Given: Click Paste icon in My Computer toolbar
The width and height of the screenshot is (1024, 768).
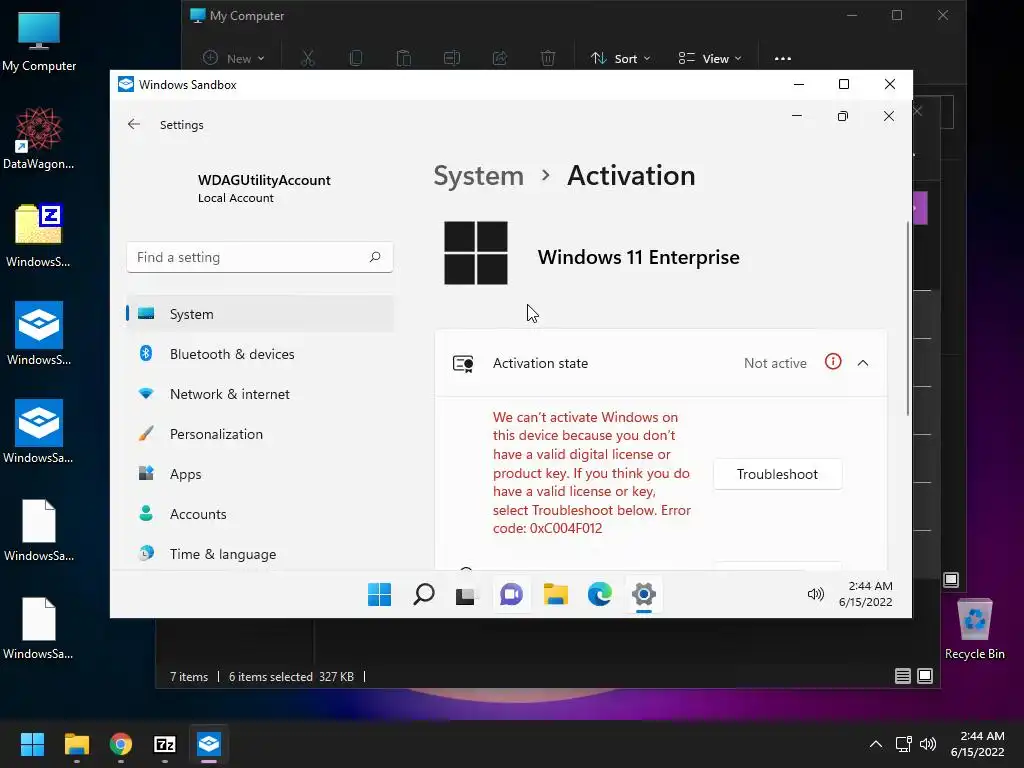Looking at the screenshot, I should (404, 58).
